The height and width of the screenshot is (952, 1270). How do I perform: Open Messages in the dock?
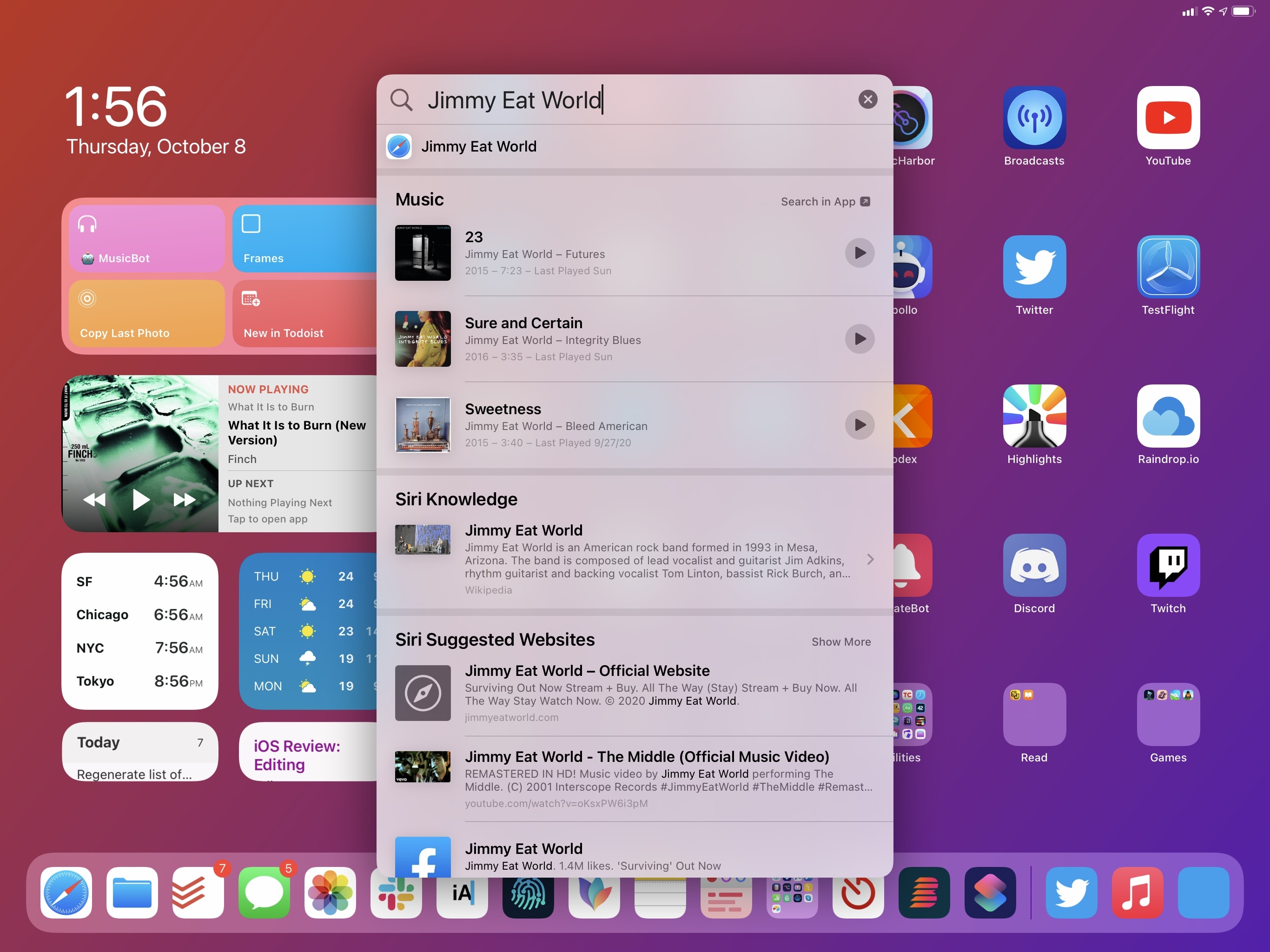click(264, 893)
